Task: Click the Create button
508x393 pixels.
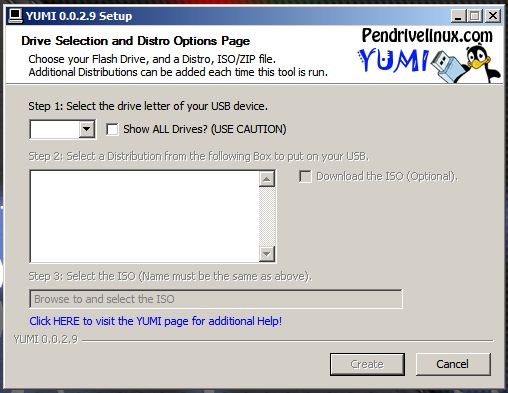Action: click(367, 364)
